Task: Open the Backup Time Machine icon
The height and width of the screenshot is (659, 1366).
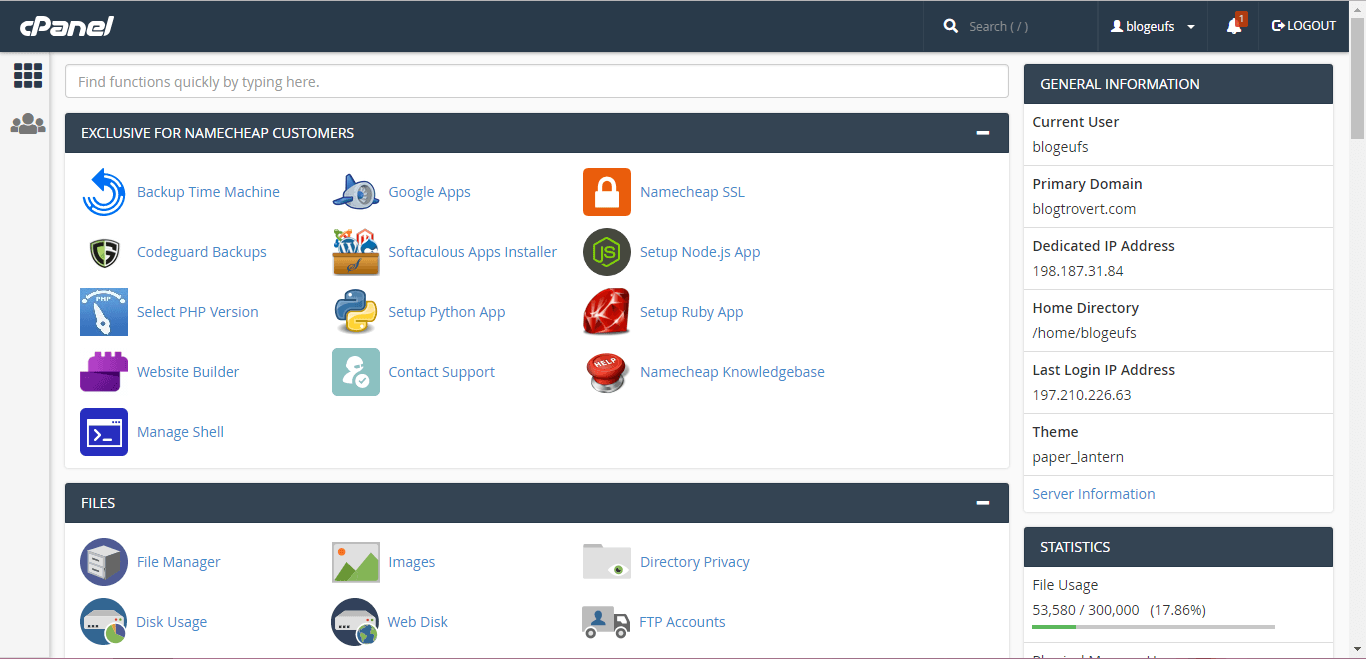Action: [104, 192]
